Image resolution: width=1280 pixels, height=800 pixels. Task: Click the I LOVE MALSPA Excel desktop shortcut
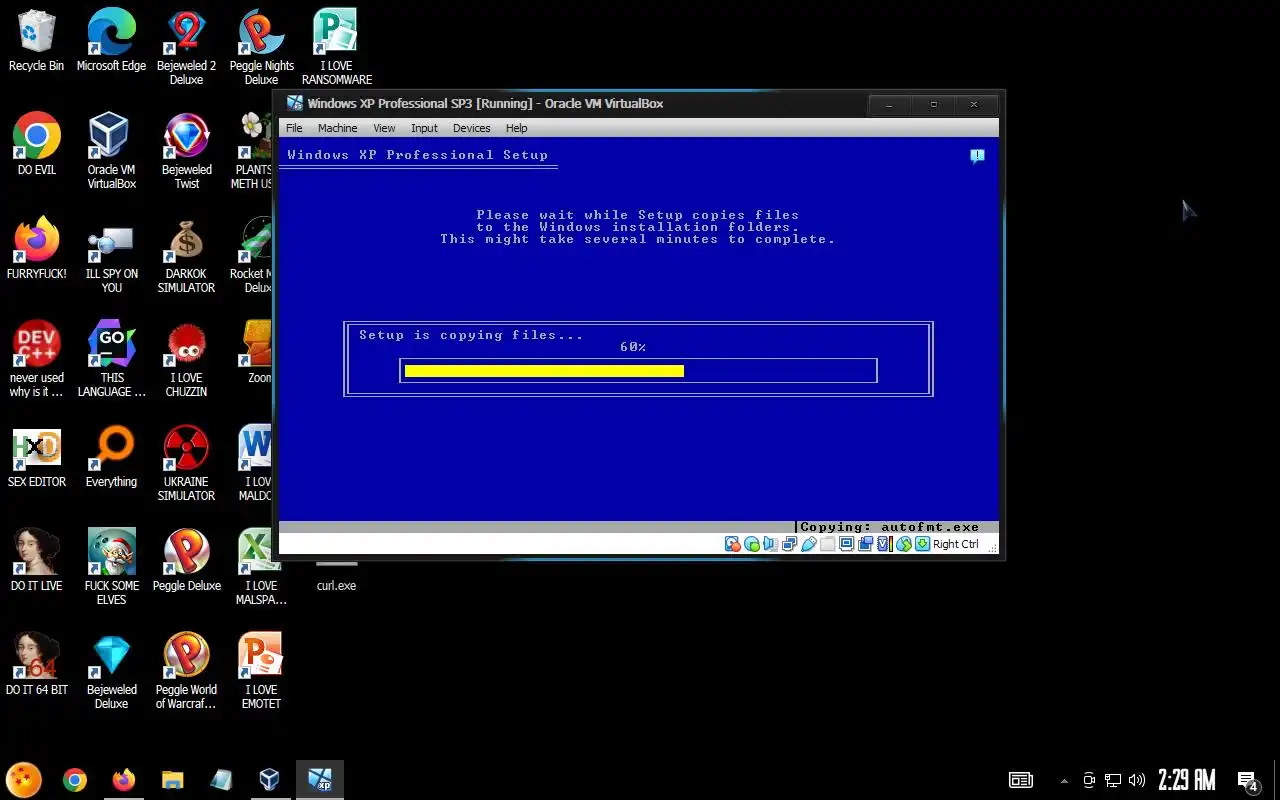pos(261,568)
